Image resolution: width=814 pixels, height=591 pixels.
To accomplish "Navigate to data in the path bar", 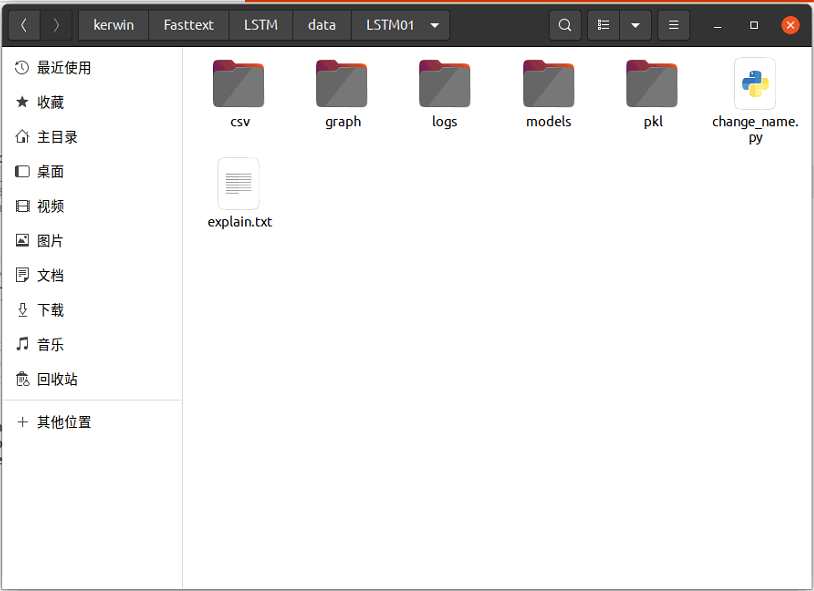I will pos(322,25).
